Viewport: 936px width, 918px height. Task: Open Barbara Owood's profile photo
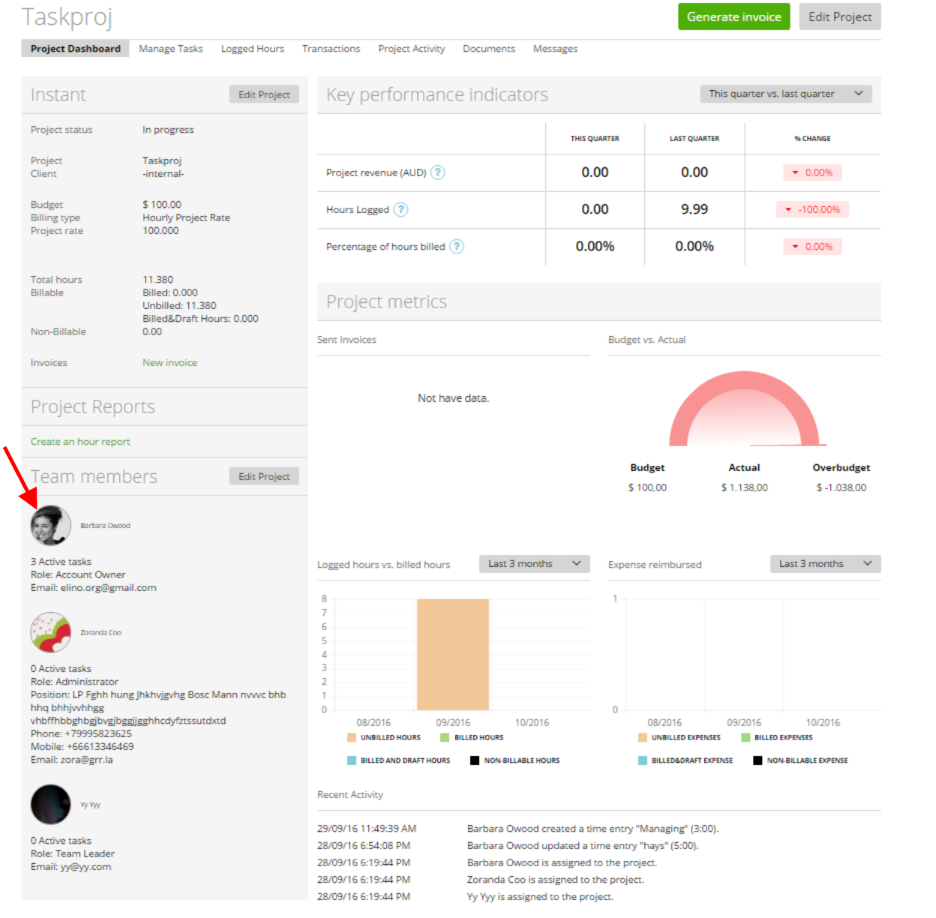(x=51, y=525)
